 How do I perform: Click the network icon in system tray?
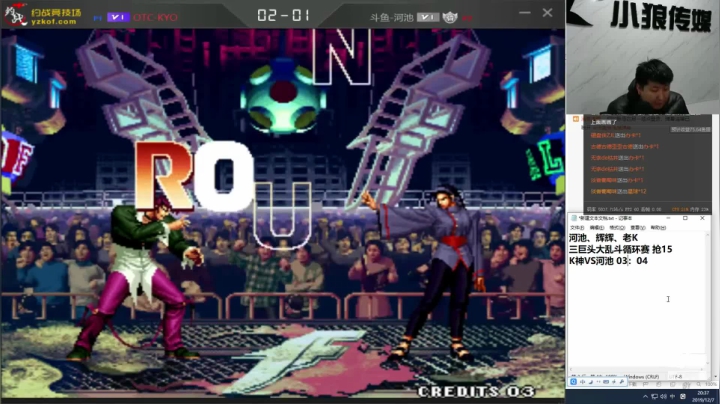[x=654, y=397]
